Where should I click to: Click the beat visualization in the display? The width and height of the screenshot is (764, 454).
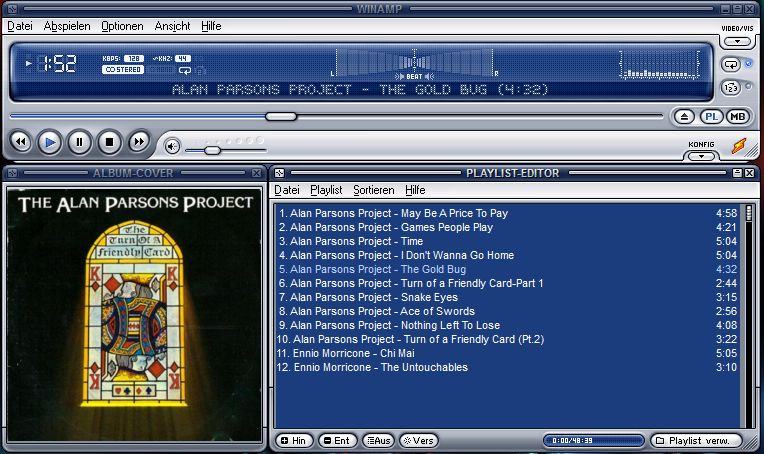point(414,63)
